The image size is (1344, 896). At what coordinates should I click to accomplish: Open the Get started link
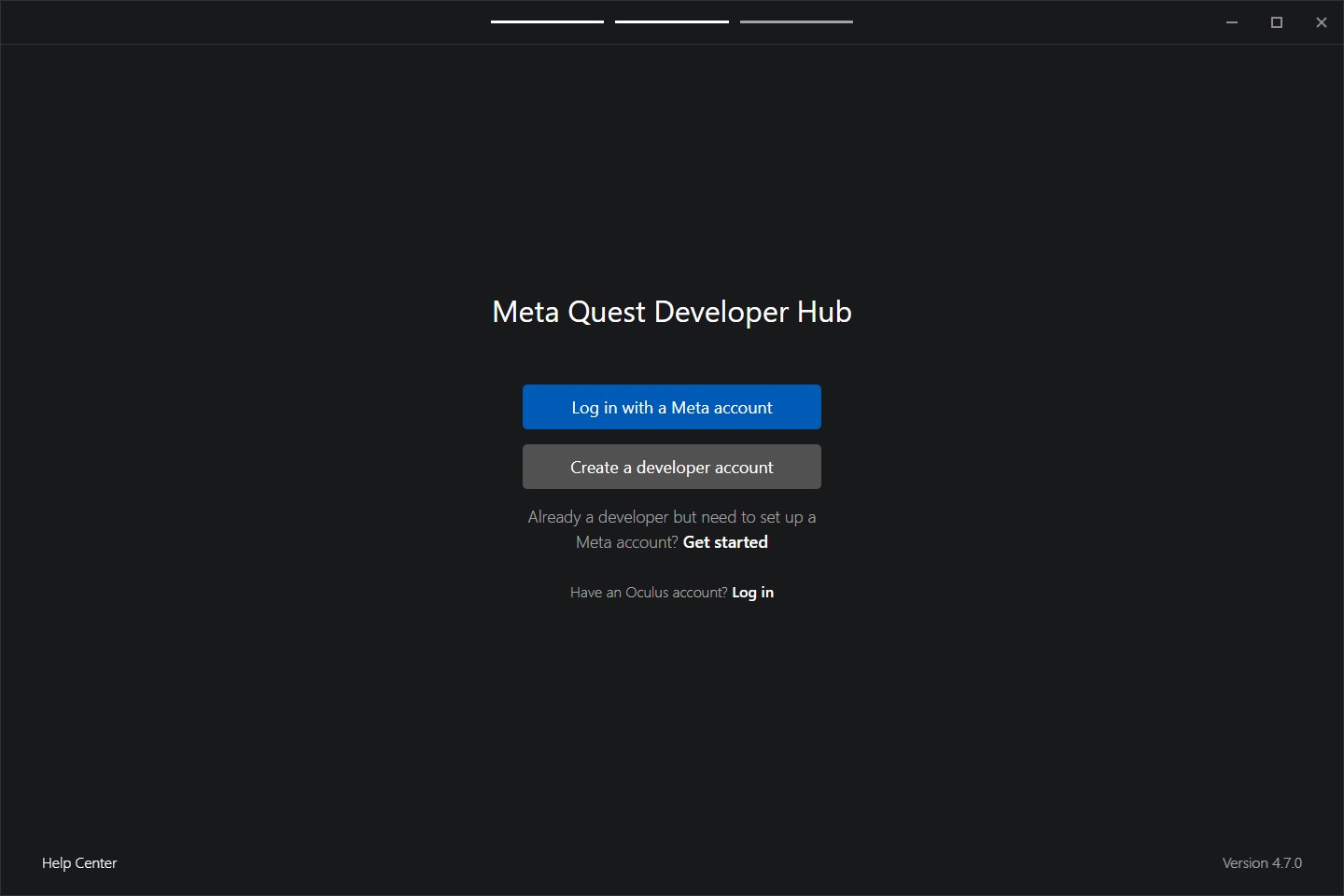(x=725, y=542)
